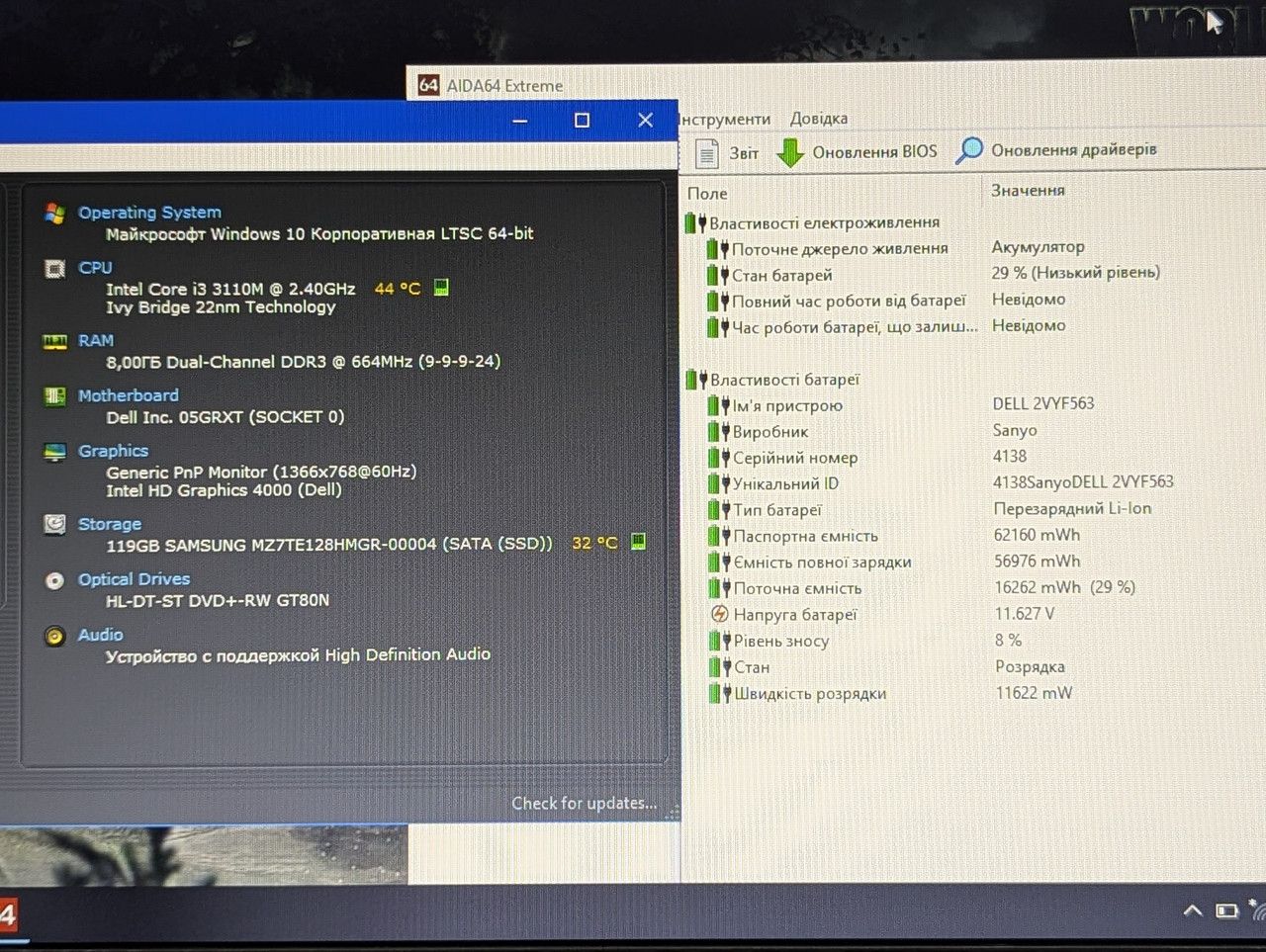Screen dimensions: 1266x952
Task: Click the Оновлення BIOS toolbar button
Action: 858,152
